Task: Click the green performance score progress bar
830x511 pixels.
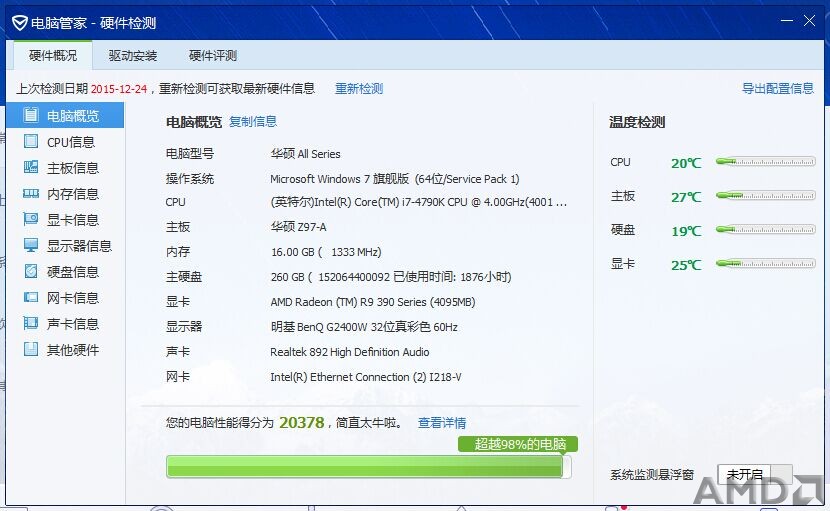Action: pyautogui.click(x=368, y=467)
